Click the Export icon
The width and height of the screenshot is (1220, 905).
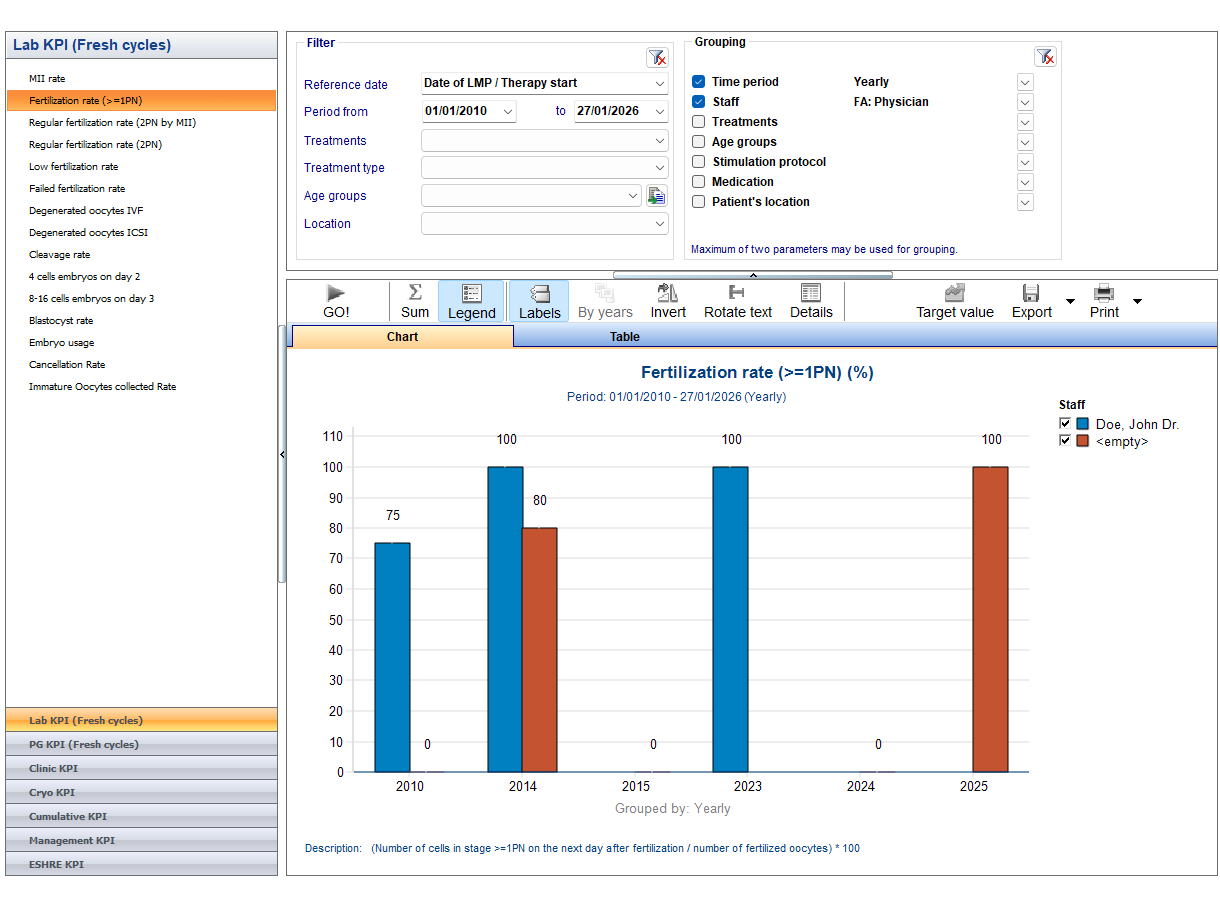(1031, 301)
